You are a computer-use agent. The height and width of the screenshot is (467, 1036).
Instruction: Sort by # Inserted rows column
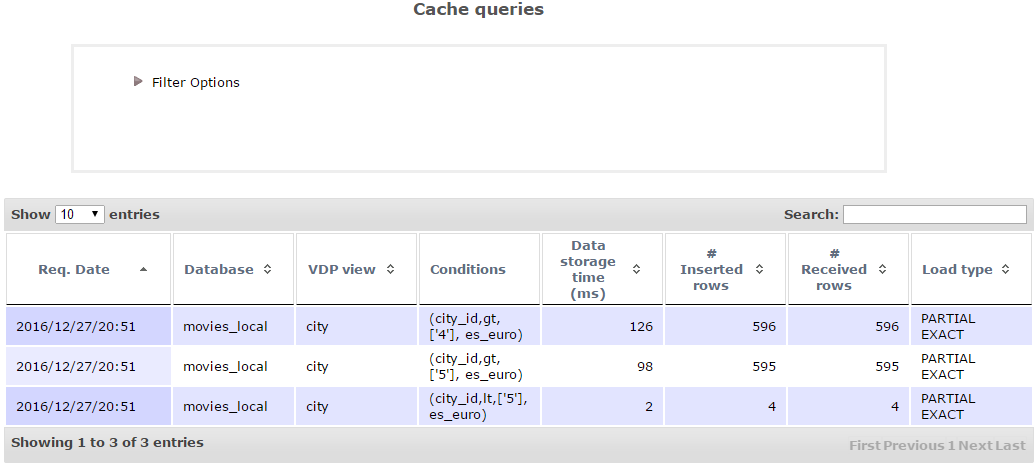725,269
